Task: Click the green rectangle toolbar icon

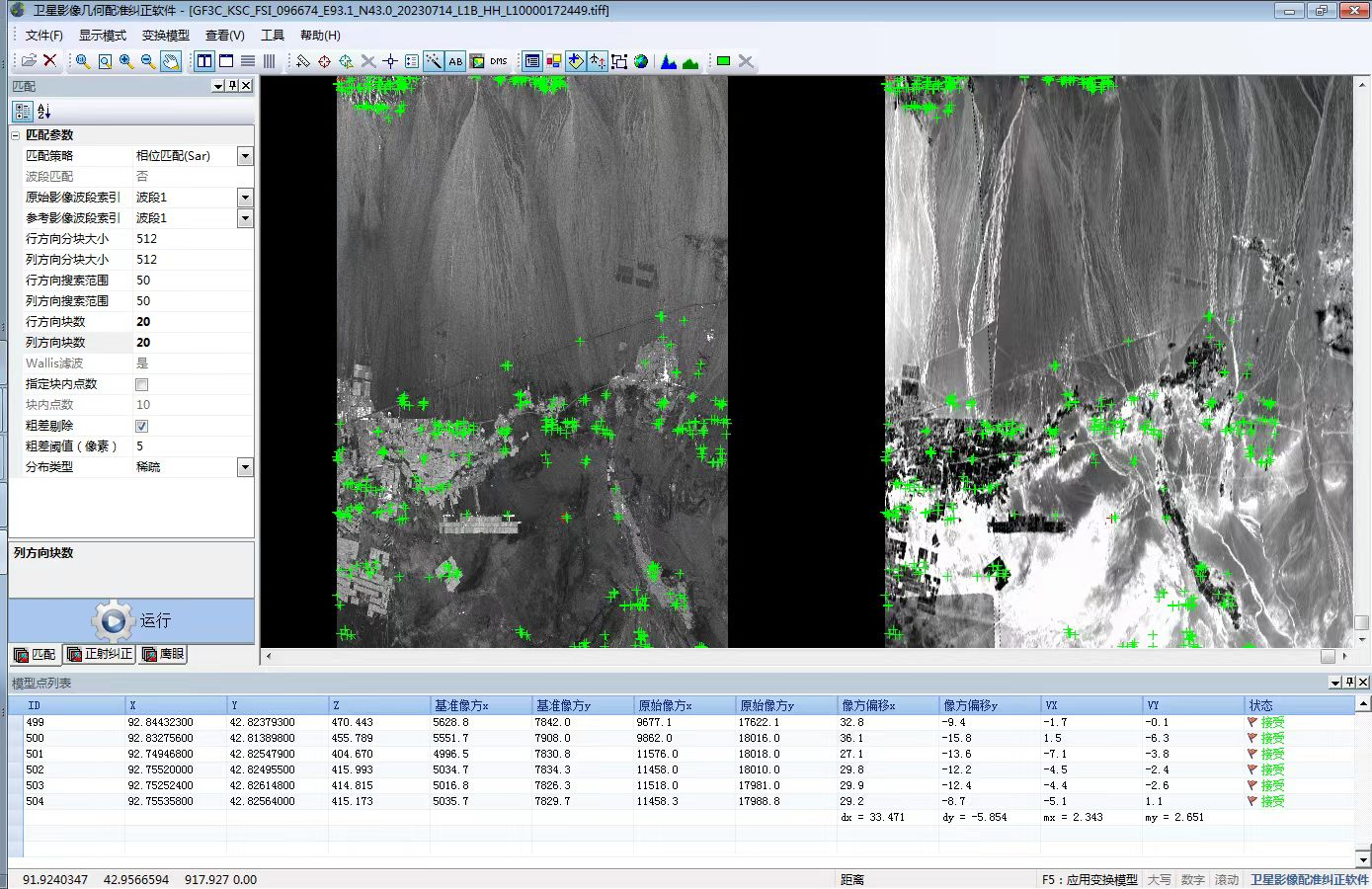Action: click(x=723, y=61)
